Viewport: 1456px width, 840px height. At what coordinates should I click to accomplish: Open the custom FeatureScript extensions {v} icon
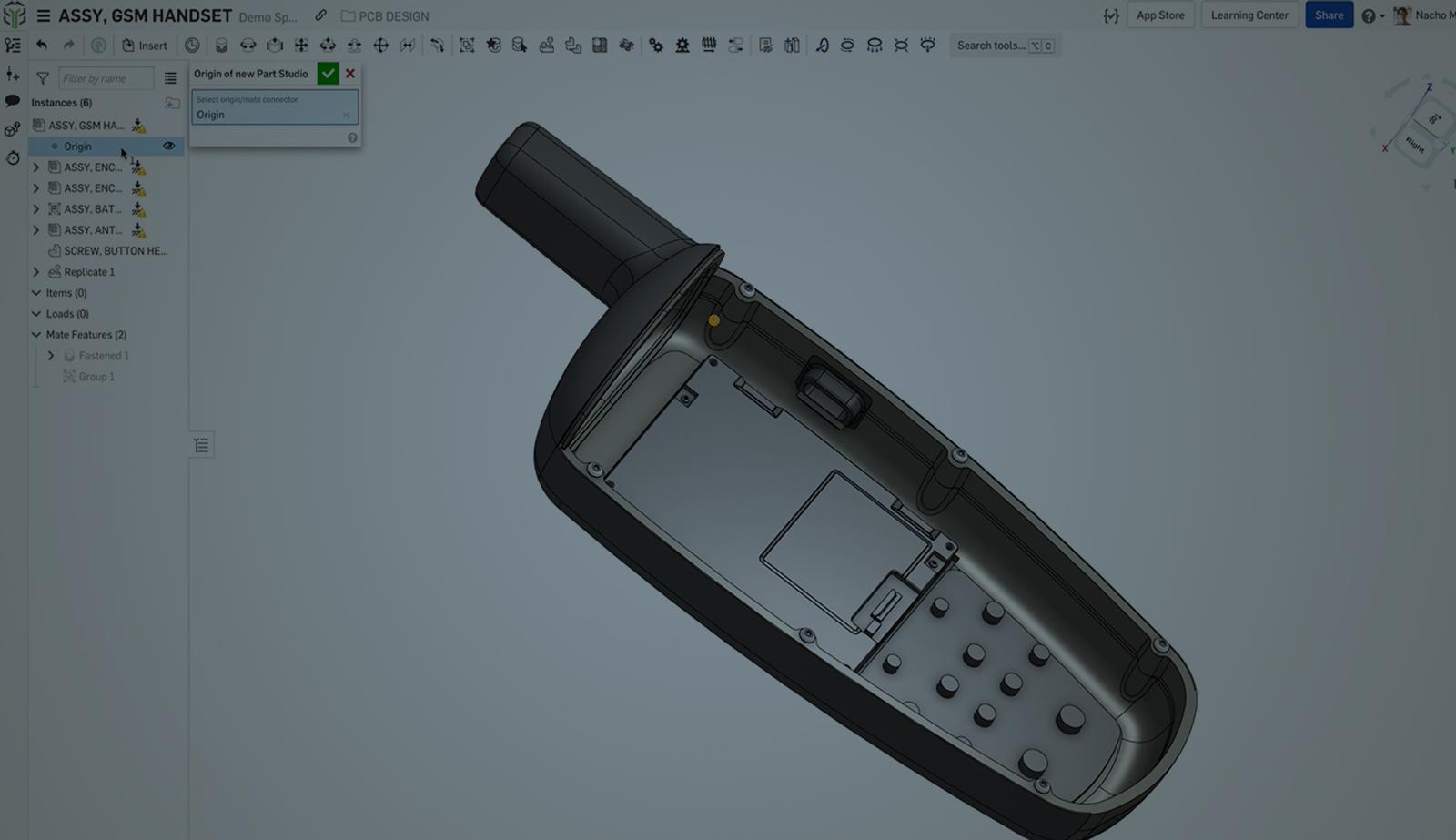click(x=1111, y=15)
